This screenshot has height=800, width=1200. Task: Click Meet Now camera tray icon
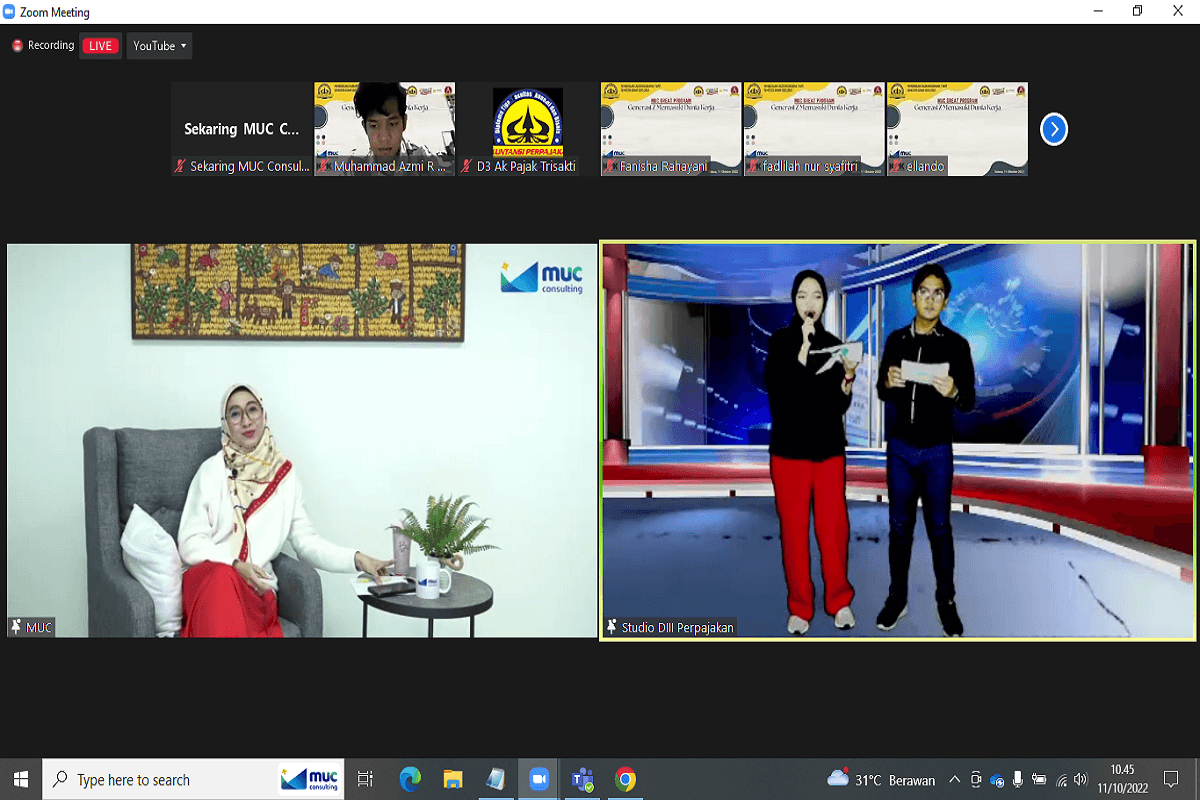[x=975, y=779]
